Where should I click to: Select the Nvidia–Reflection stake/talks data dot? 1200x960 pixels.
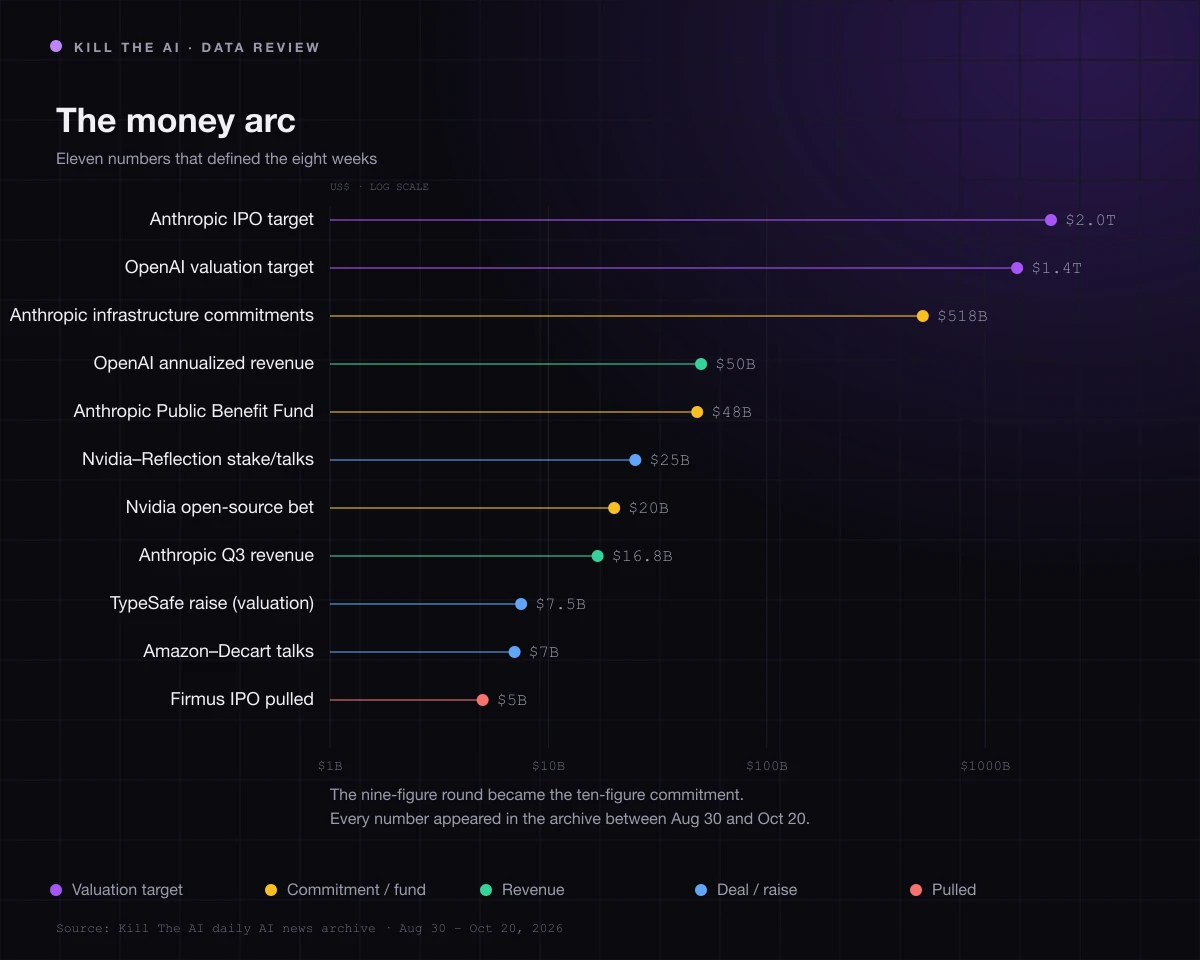635,460
